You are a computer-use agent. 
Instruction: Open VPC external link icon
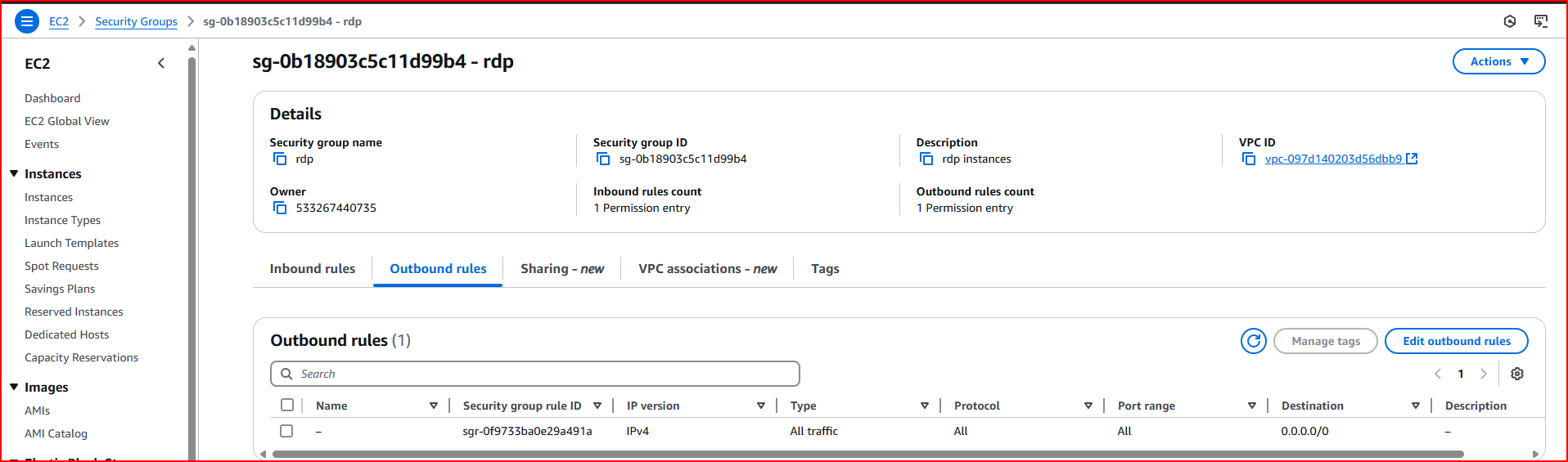click(1412, 159)
